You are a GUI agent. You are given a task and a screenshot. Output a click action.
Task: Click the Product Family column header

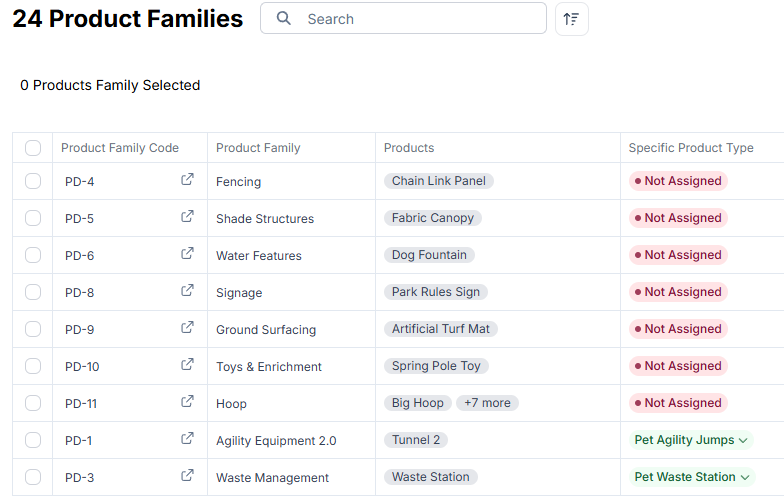coord(258,148)
